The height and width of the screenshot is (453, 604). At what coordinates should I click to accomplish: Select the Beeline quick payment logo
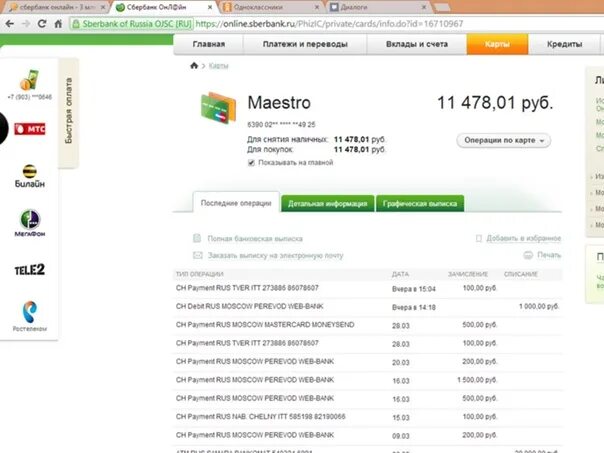[30, 176]
